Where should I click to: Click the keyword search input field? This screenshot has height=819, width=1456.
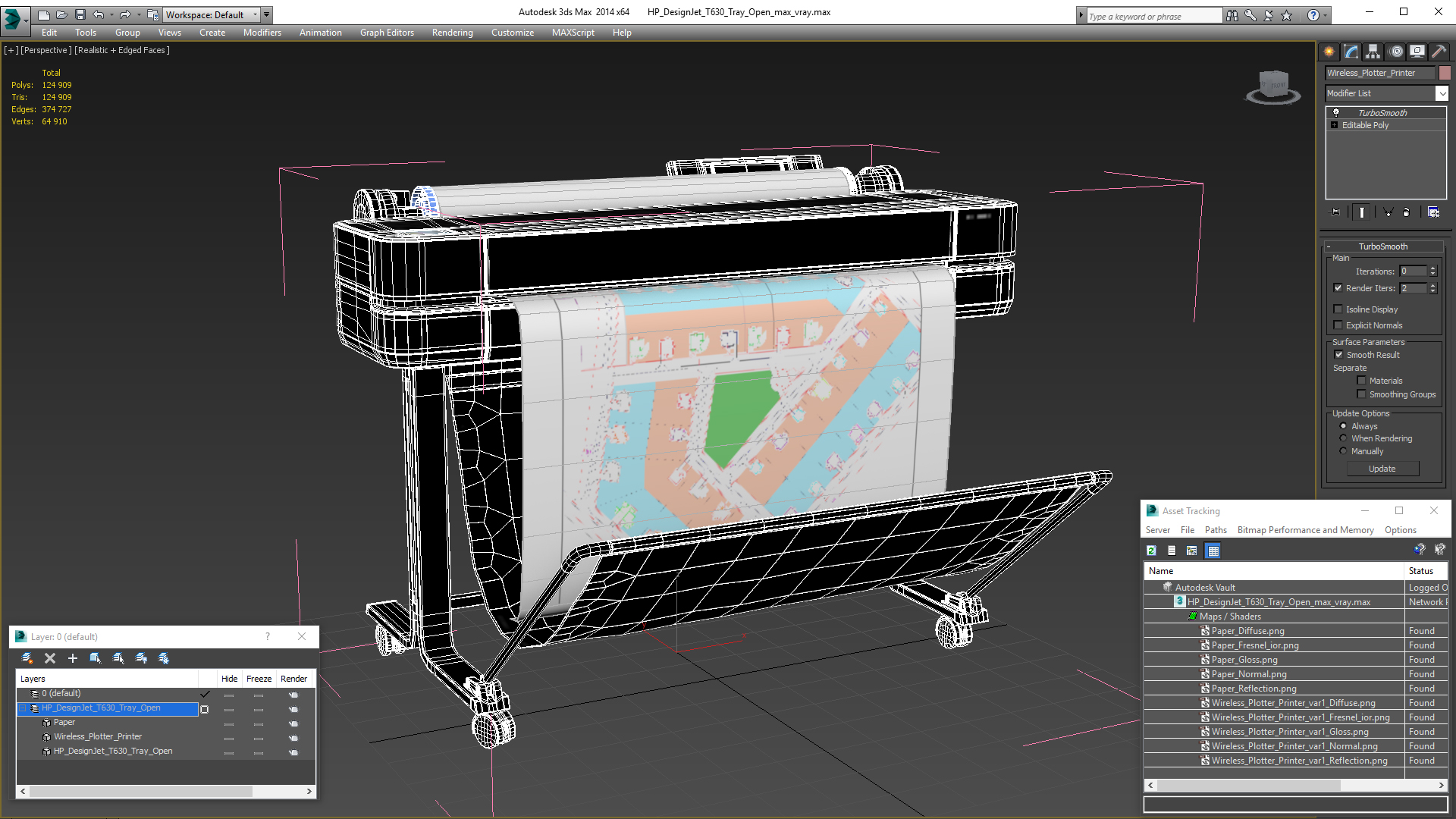coord(1153,16)
